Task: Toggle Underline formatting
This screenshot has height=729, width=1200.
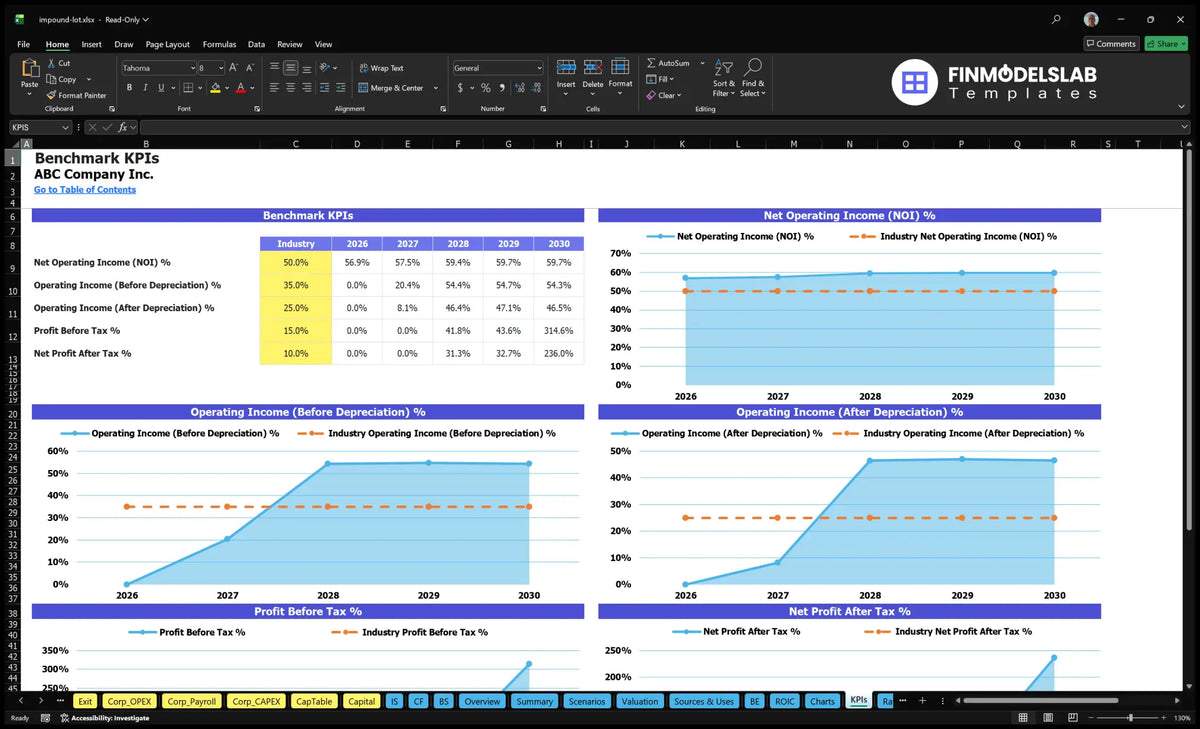Action: tap(162, 88)
